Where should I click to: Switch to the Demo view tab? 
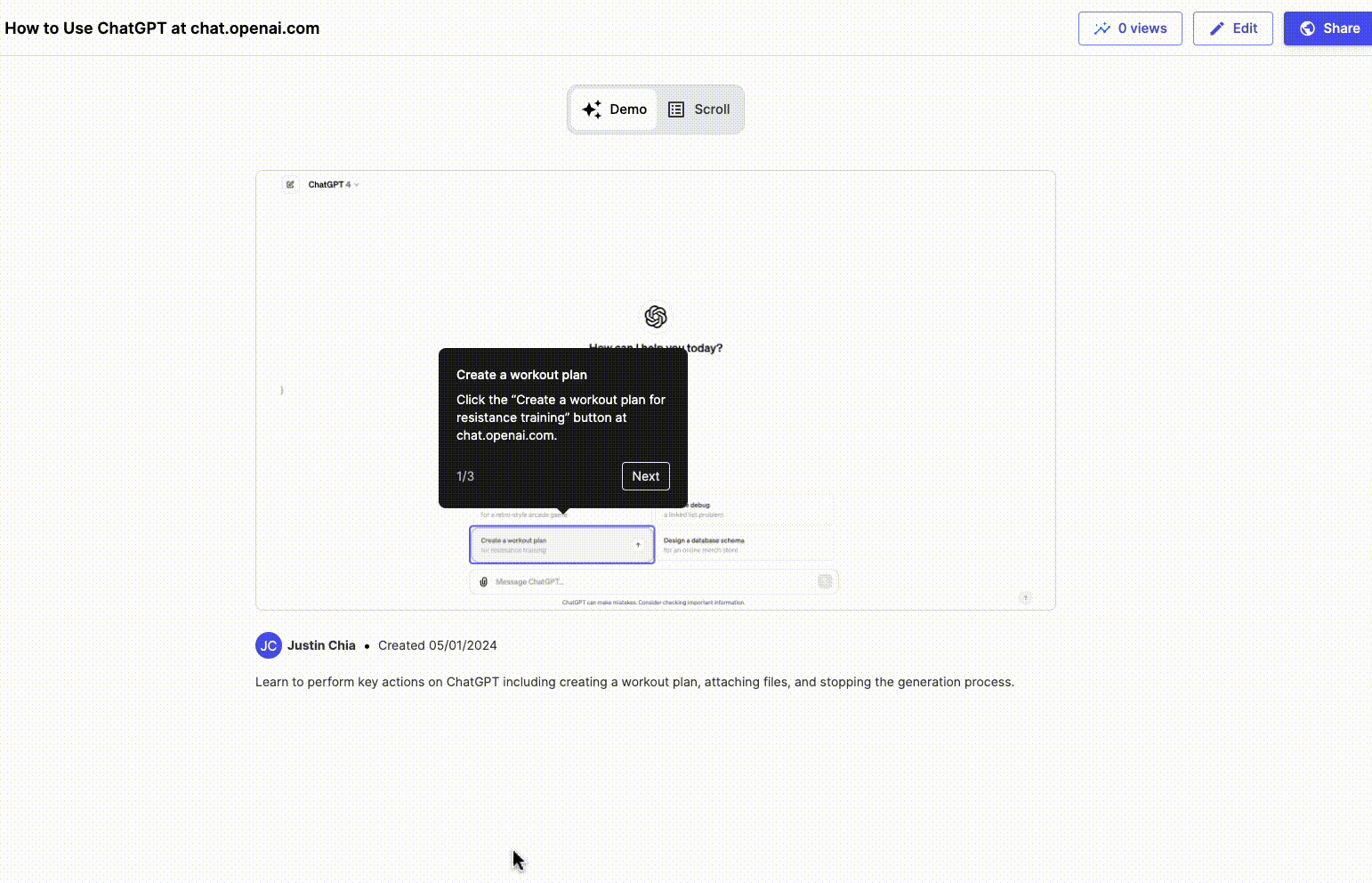click(x=614, y=109)
